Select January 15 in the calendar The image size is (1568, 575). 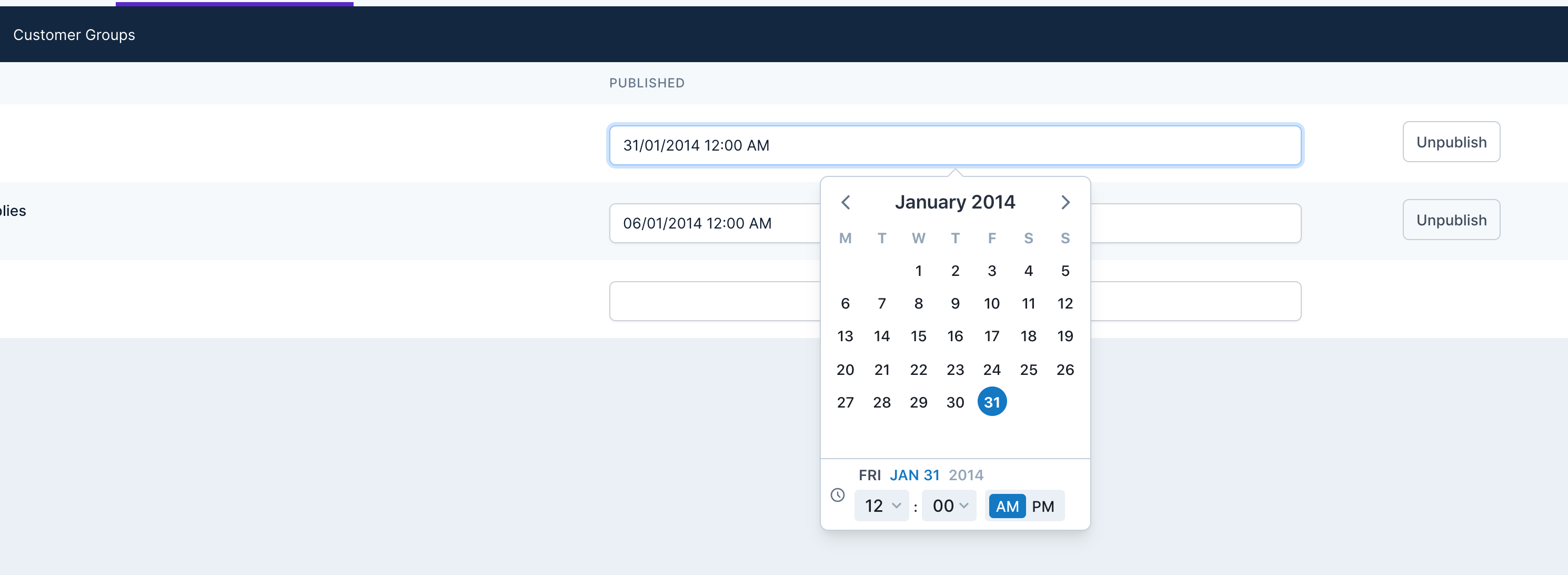(919, 335)
